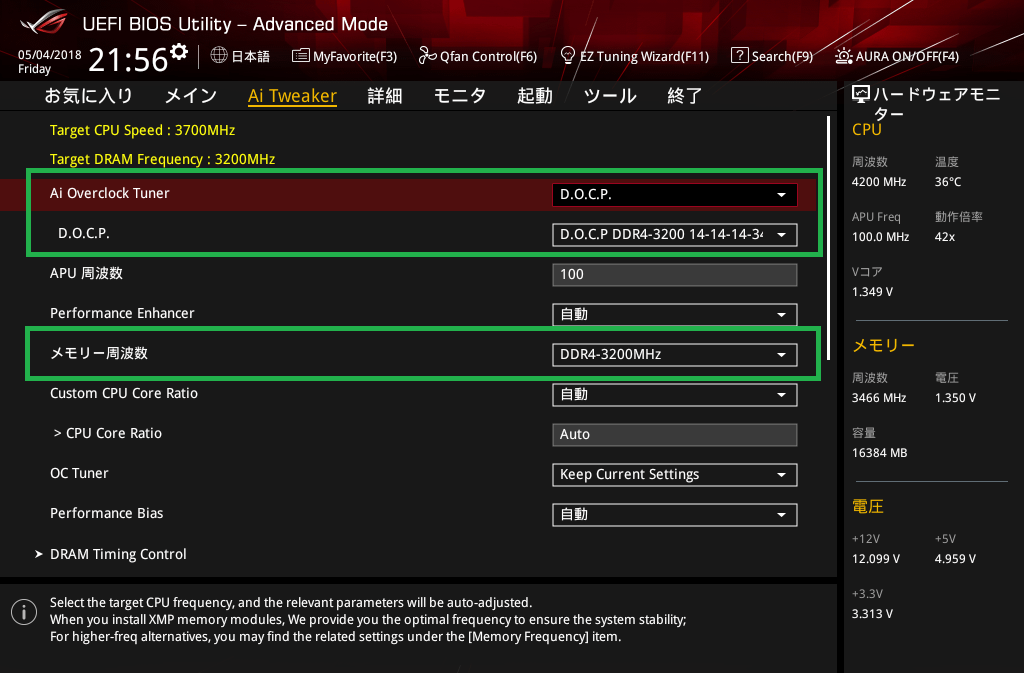Image resolution: width=1024 pixels, height=673 pixels.
Task: Click memory voltage value 1.350 V
Action: (955, 398)
